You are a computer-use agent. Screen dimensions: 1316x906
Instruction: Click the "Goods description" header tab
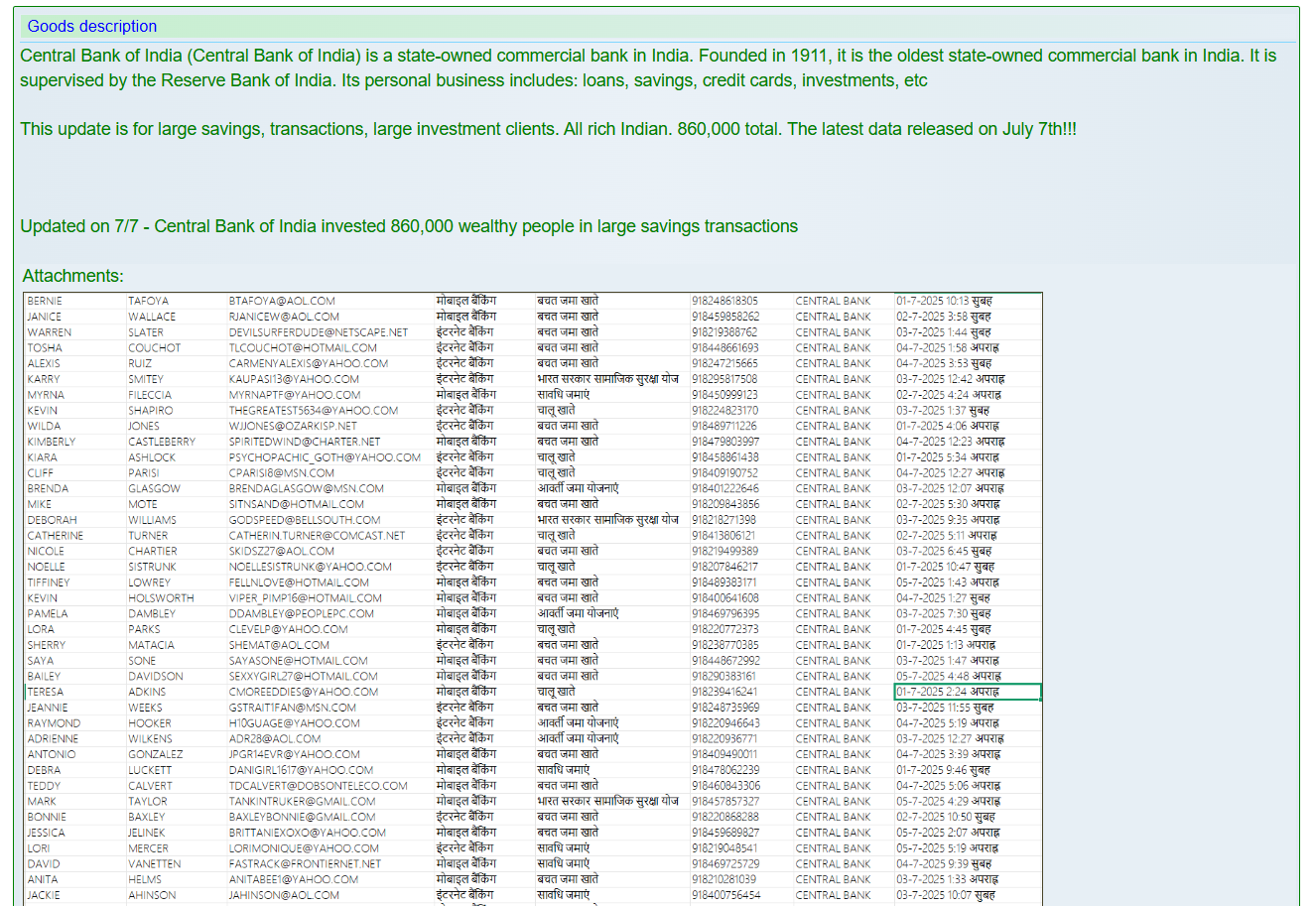point(91,27)
